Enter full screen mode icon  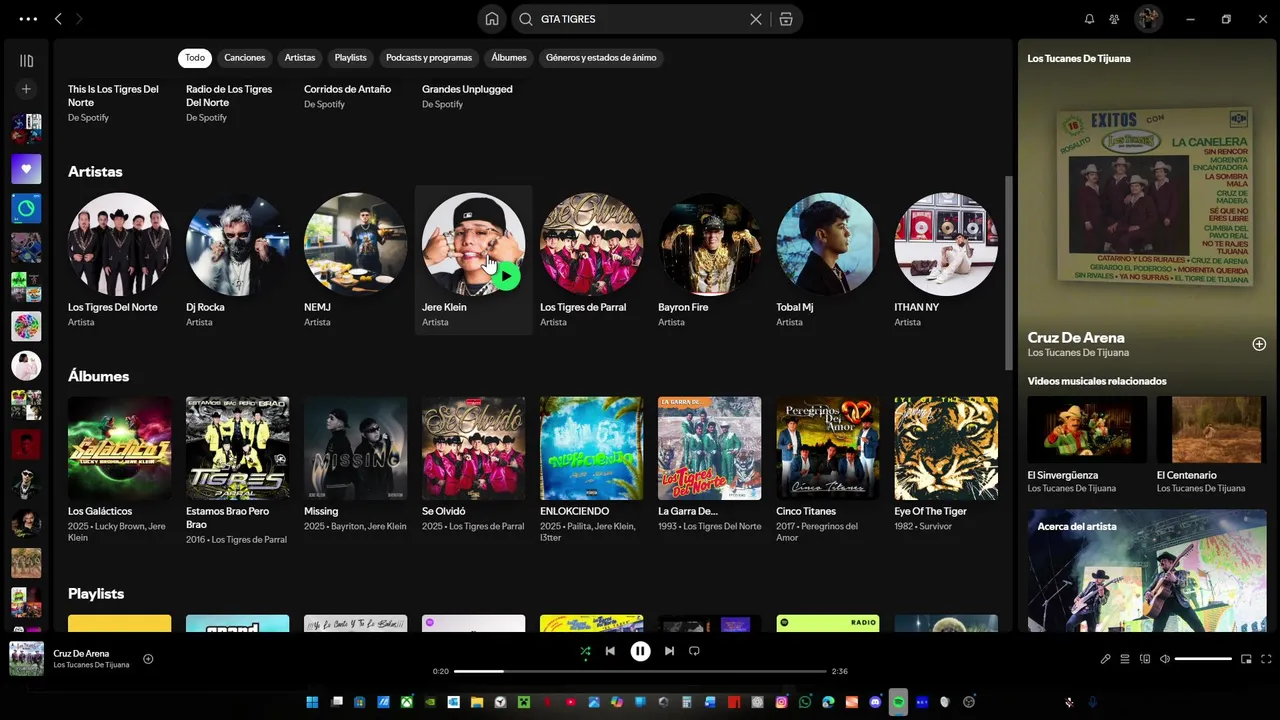[x=1266, y=659]
